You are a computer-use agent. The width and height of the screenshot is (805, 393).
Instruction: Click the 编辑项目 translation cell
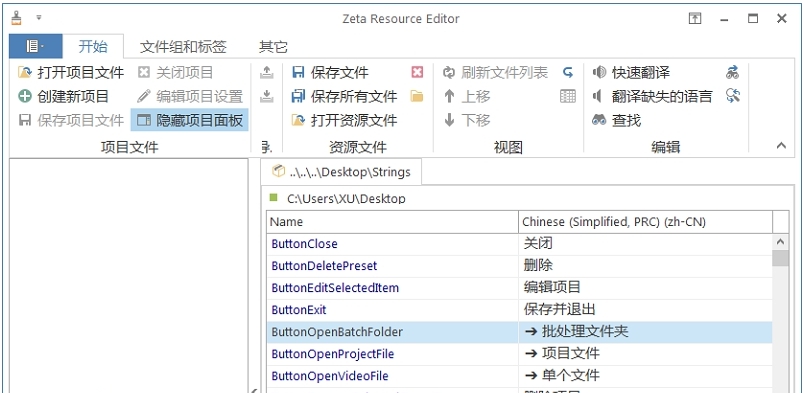pyautogui.click(x=645, y=288)
